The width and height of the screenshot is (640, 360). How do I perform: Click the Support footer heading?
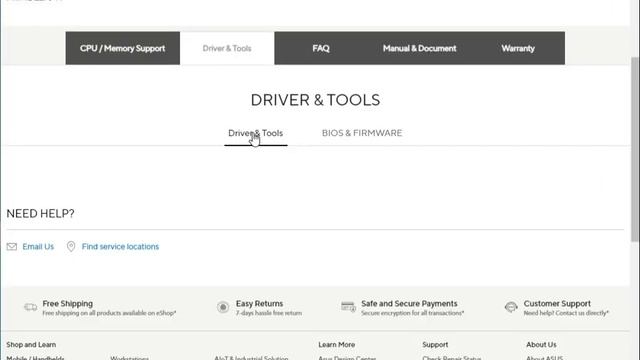(x=435, y=344)
